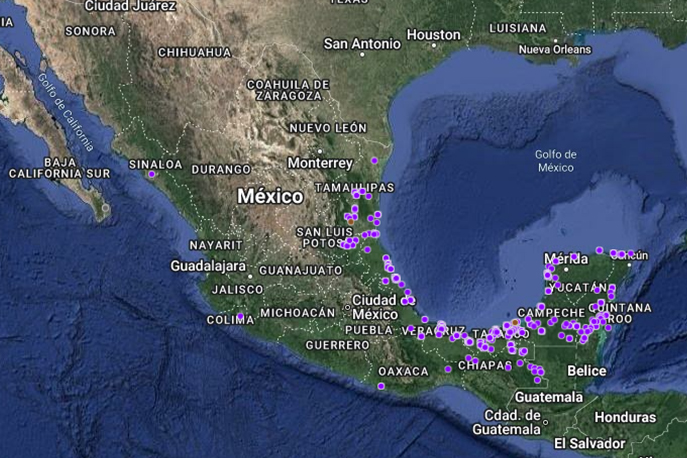Select the SINALOA state label
Image resolution: width=687 pixels, height=458 pixels.
click(x=156, y=164)
